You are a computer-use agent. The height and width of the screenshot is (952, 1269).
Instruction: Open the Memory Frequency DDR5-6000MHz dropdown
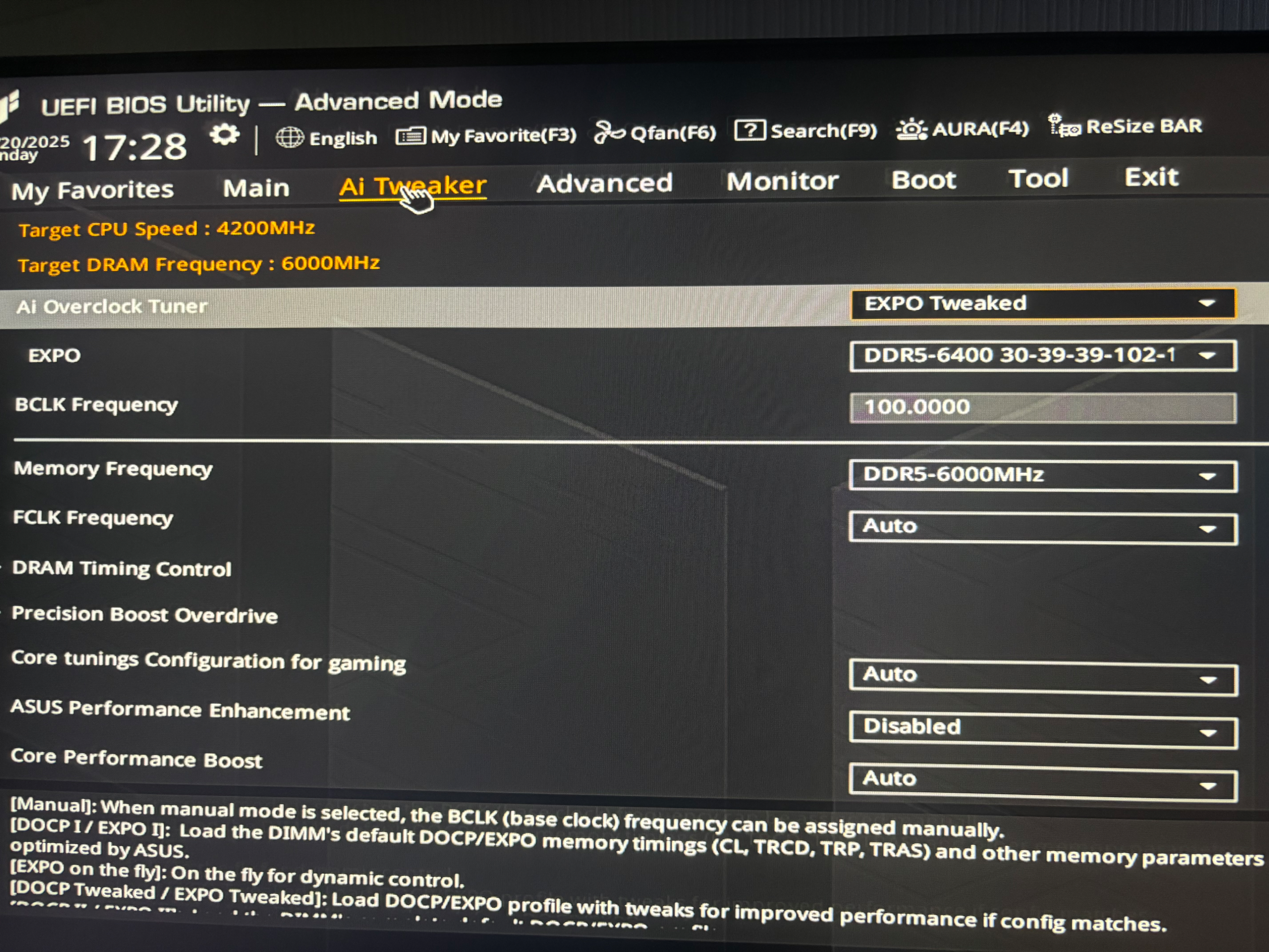tap(1042, 475)
